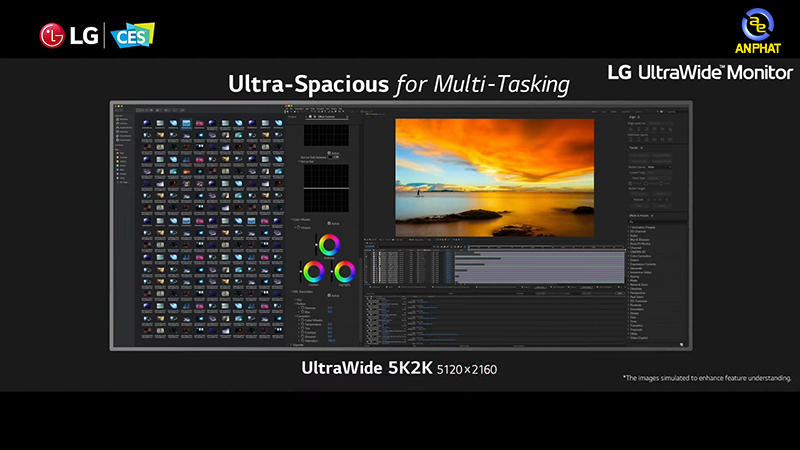Click the luminance slider beside the Midtones wheel
800x450 pixels.
coord(316,244)
